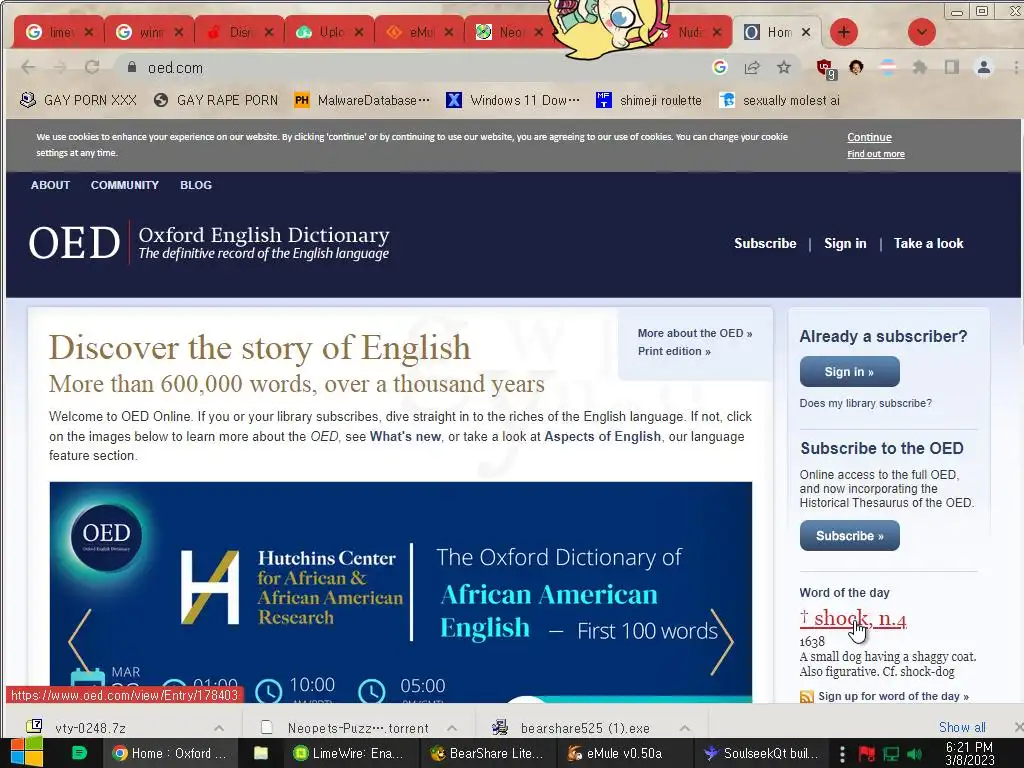Screen dimensions: 1024x768
Task: Show the previous slide in the banner carousel
Action: click(80, 641)
